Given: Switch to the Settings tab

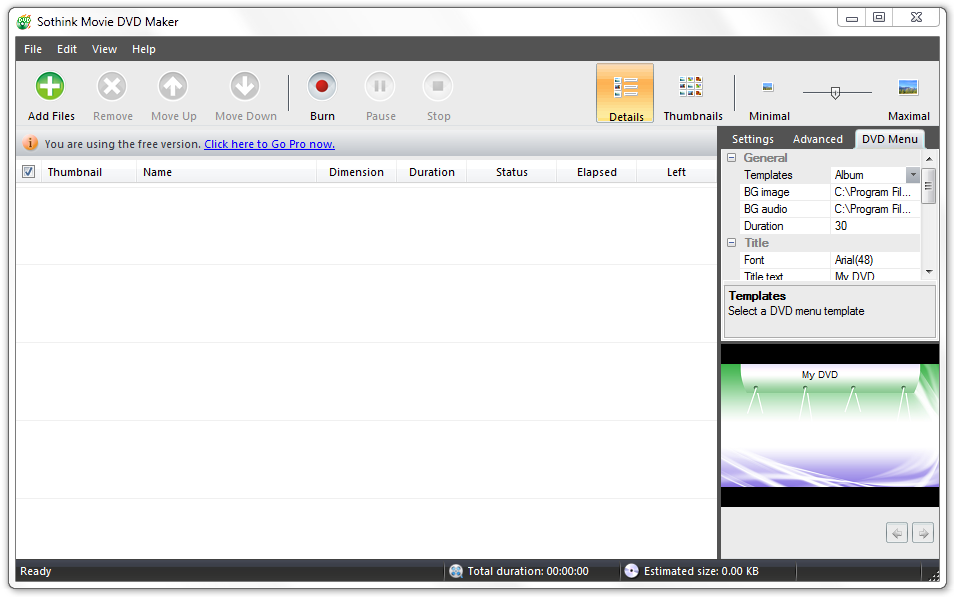Looking at the screenshot, I should click(753, 139).
